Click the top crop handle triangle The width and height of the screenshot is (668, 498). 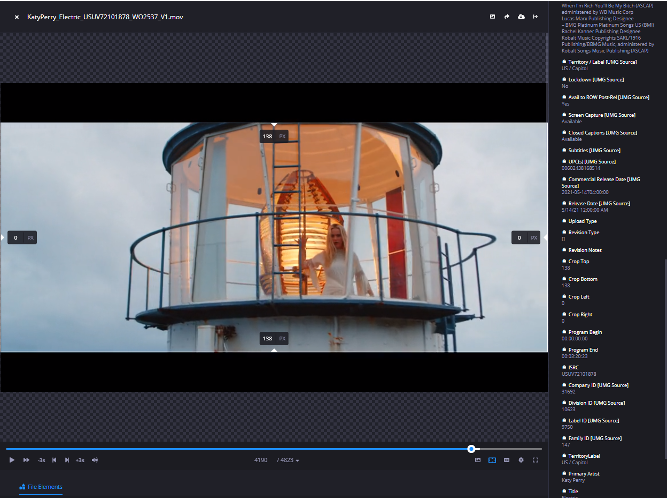tap(274, 125)
